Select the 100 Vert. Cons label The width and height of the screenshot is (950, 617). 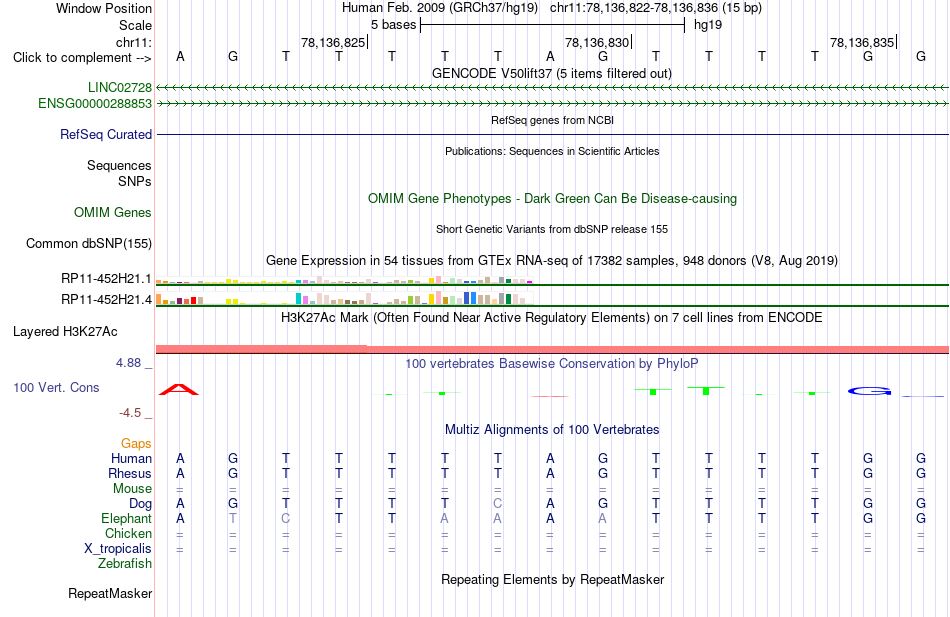(x=56, y=387)
